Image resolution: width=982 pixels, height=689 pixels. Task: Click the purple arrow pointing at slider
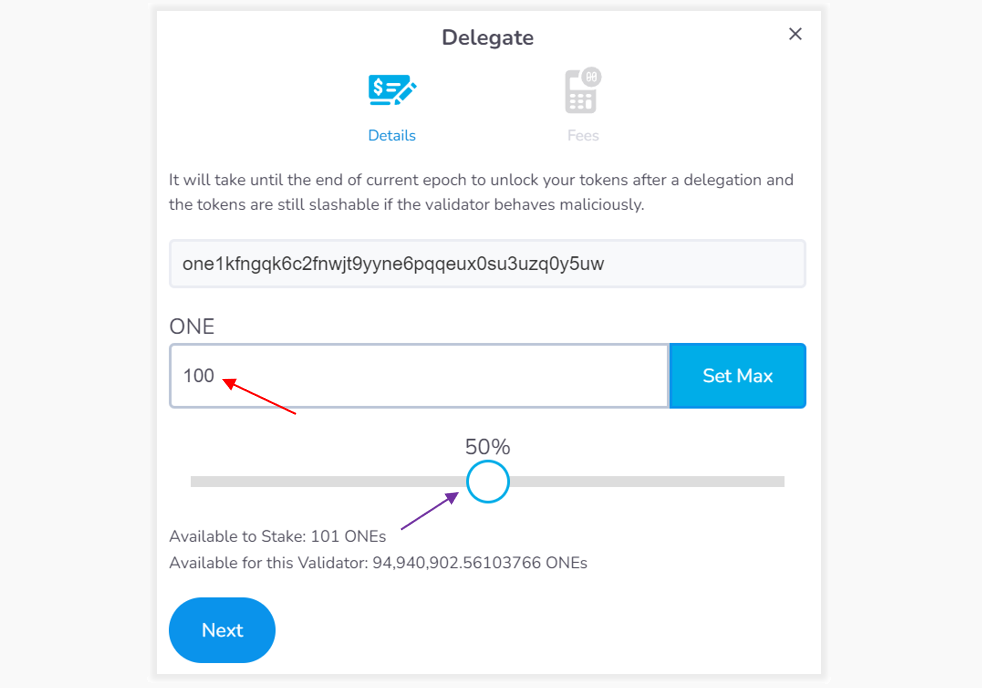point(430,511)
